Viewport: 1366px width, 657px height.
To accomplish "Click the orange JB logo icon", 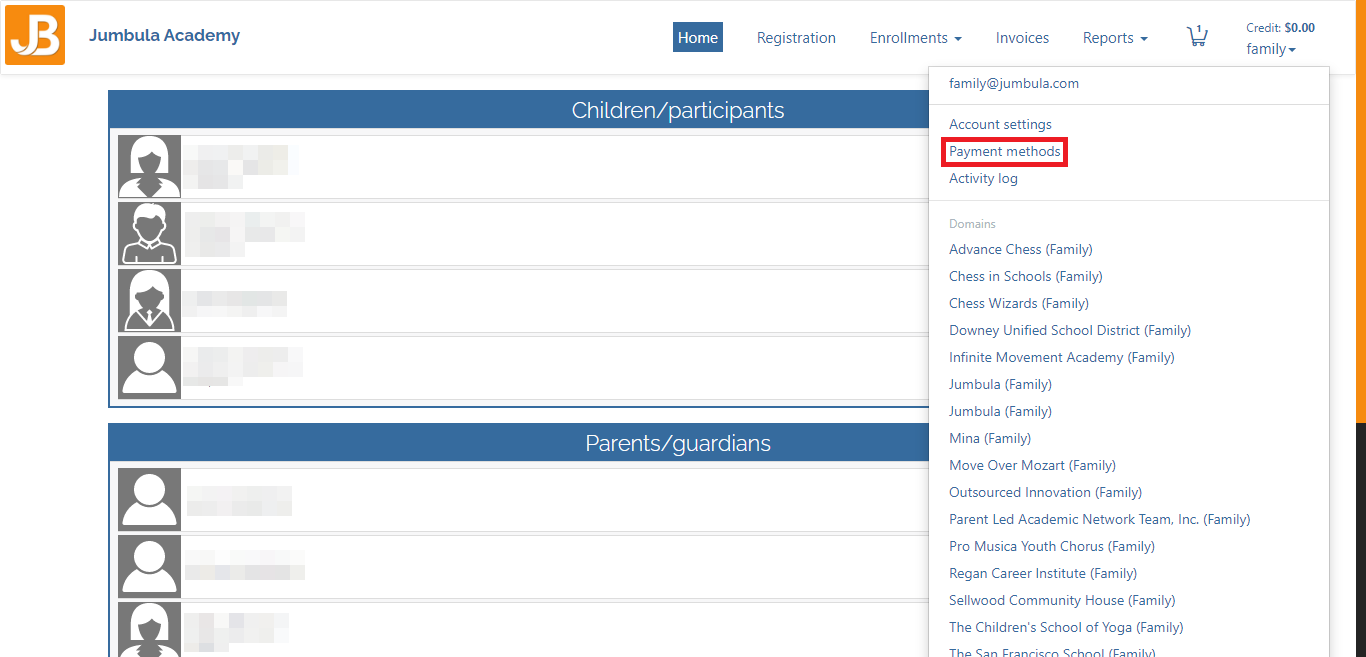I will click(x=35, y=35).
